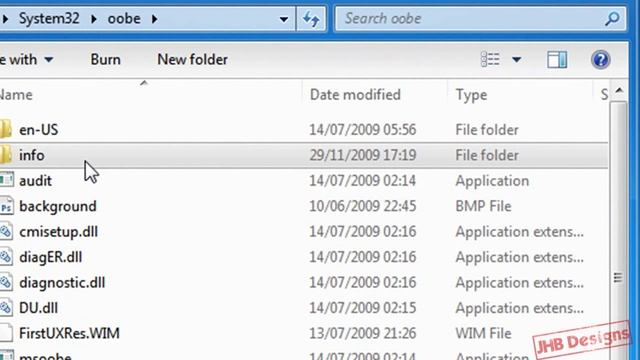Select the info folder icon
Screen dimensions: 640x360
coord(6,155)
